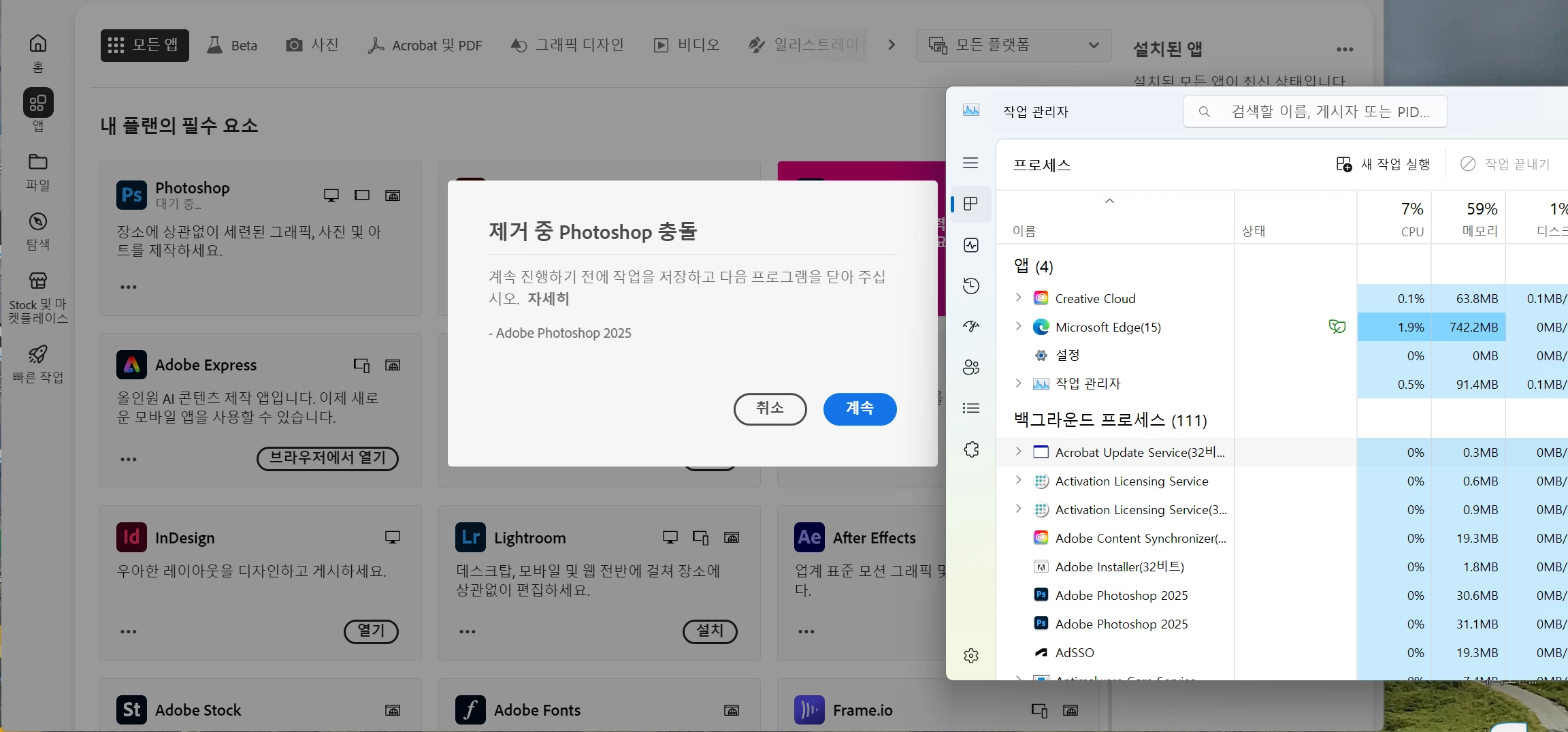Sort processes by 메모리 column header

pyautogui.click(x=1468, y=218)
